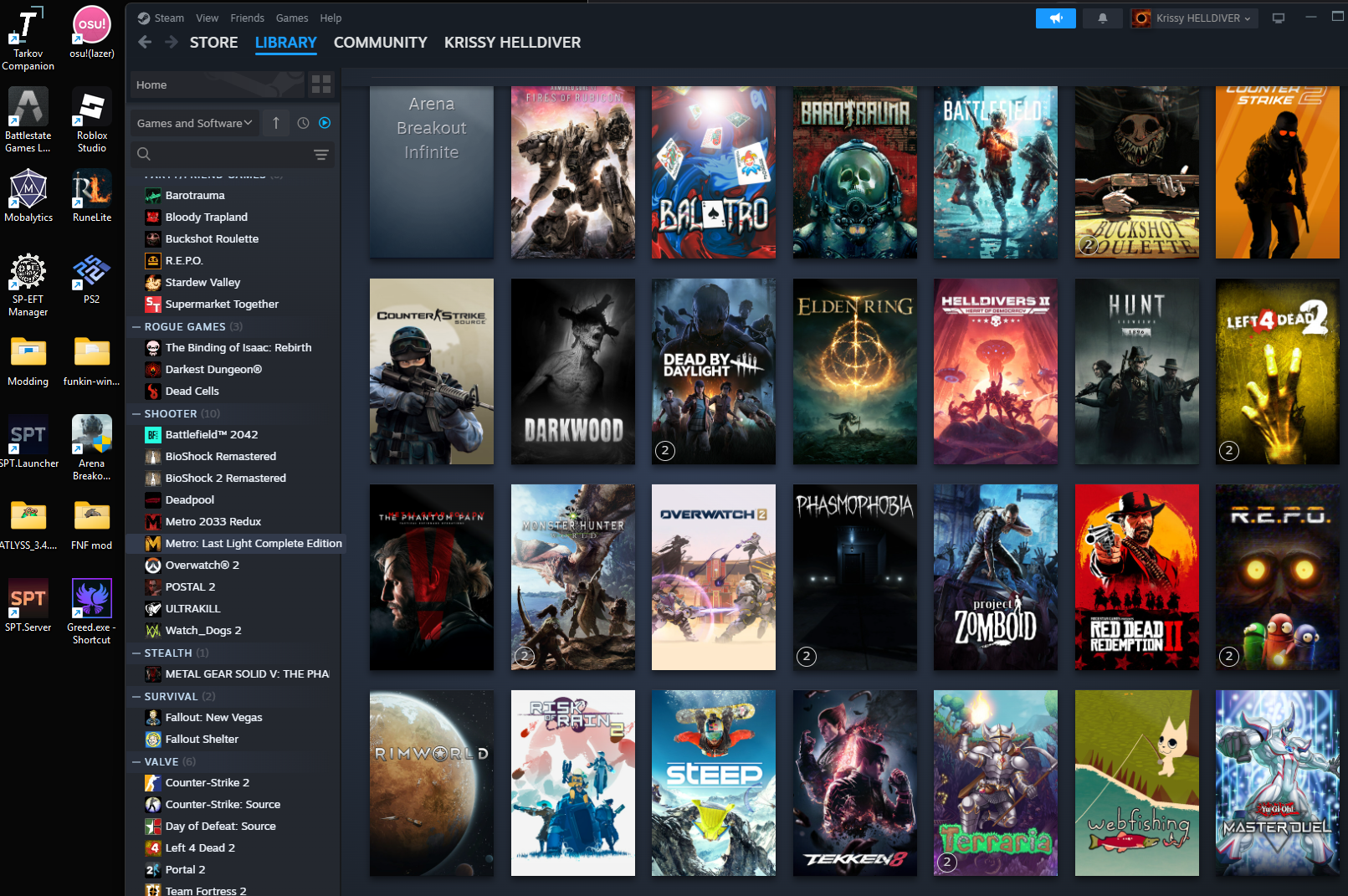Open the Games menu
This screenshot has width=1348, height=896.
[292, 18]
